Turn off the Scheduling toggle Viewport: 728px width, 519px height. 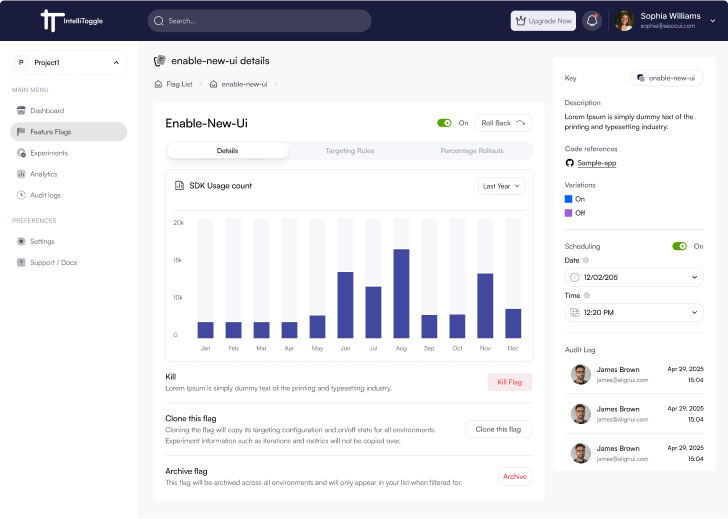(680, 246)
